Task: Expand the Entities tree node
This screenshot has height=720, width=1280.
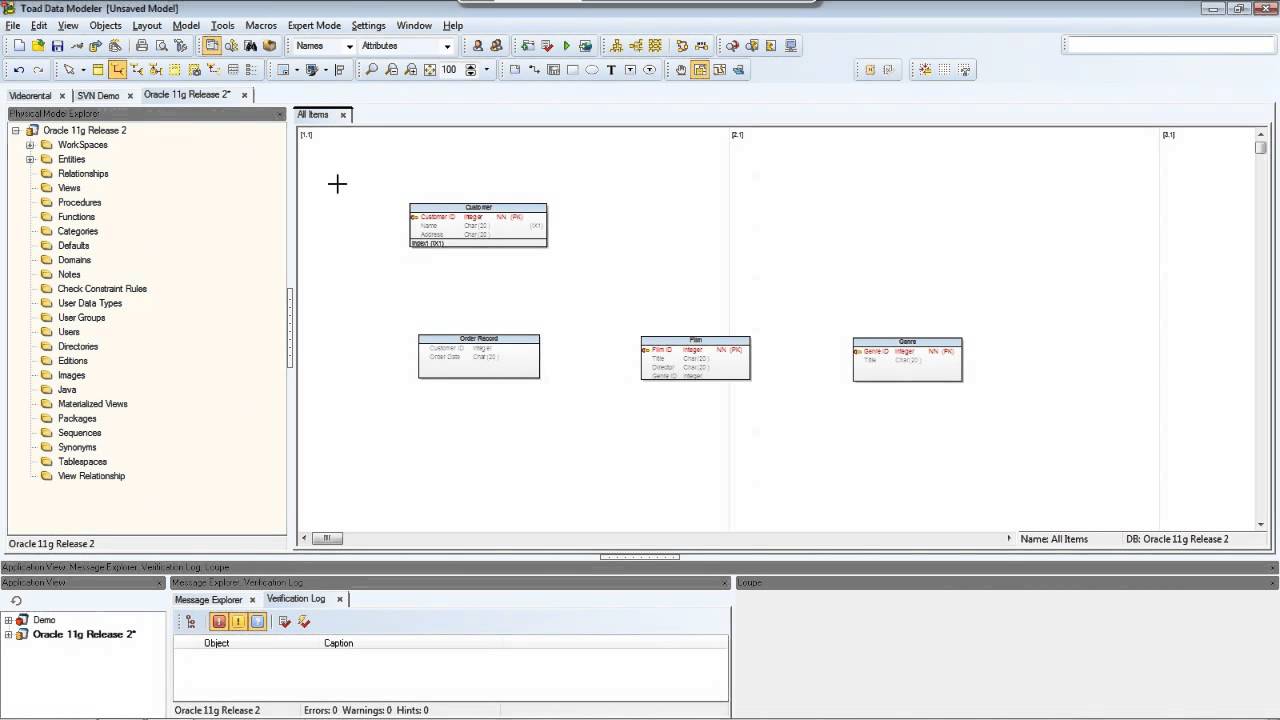Action: click(30, 160)
